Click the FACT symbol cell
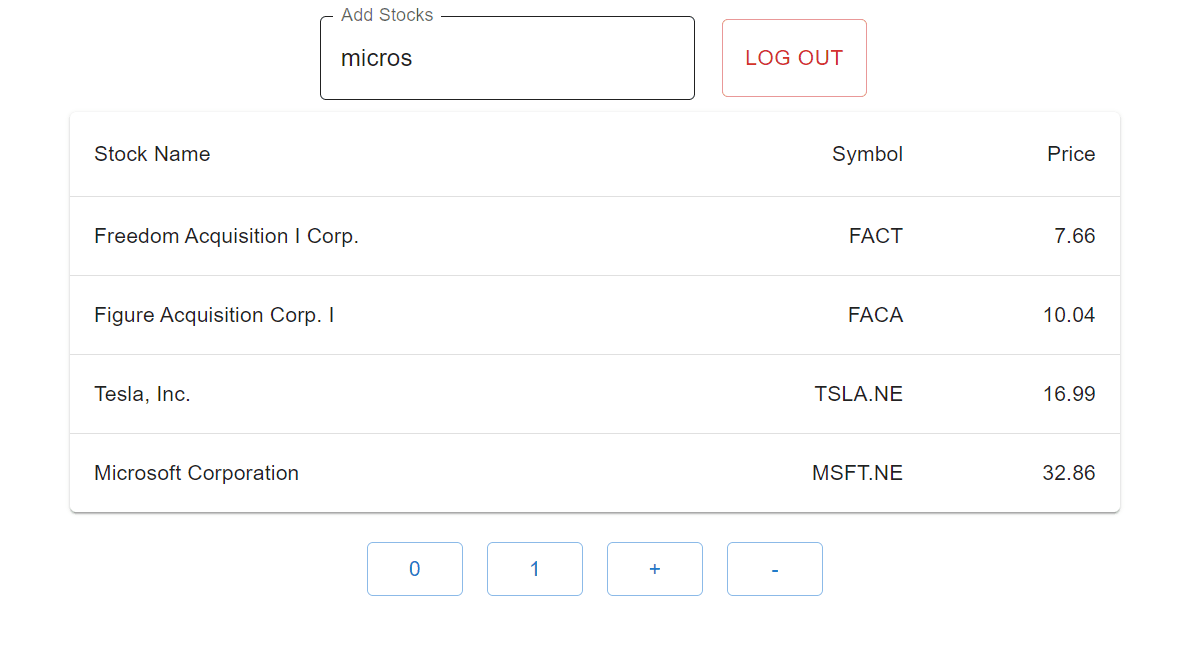This screenshot has width=1177, height=672. tap(875, 236)
